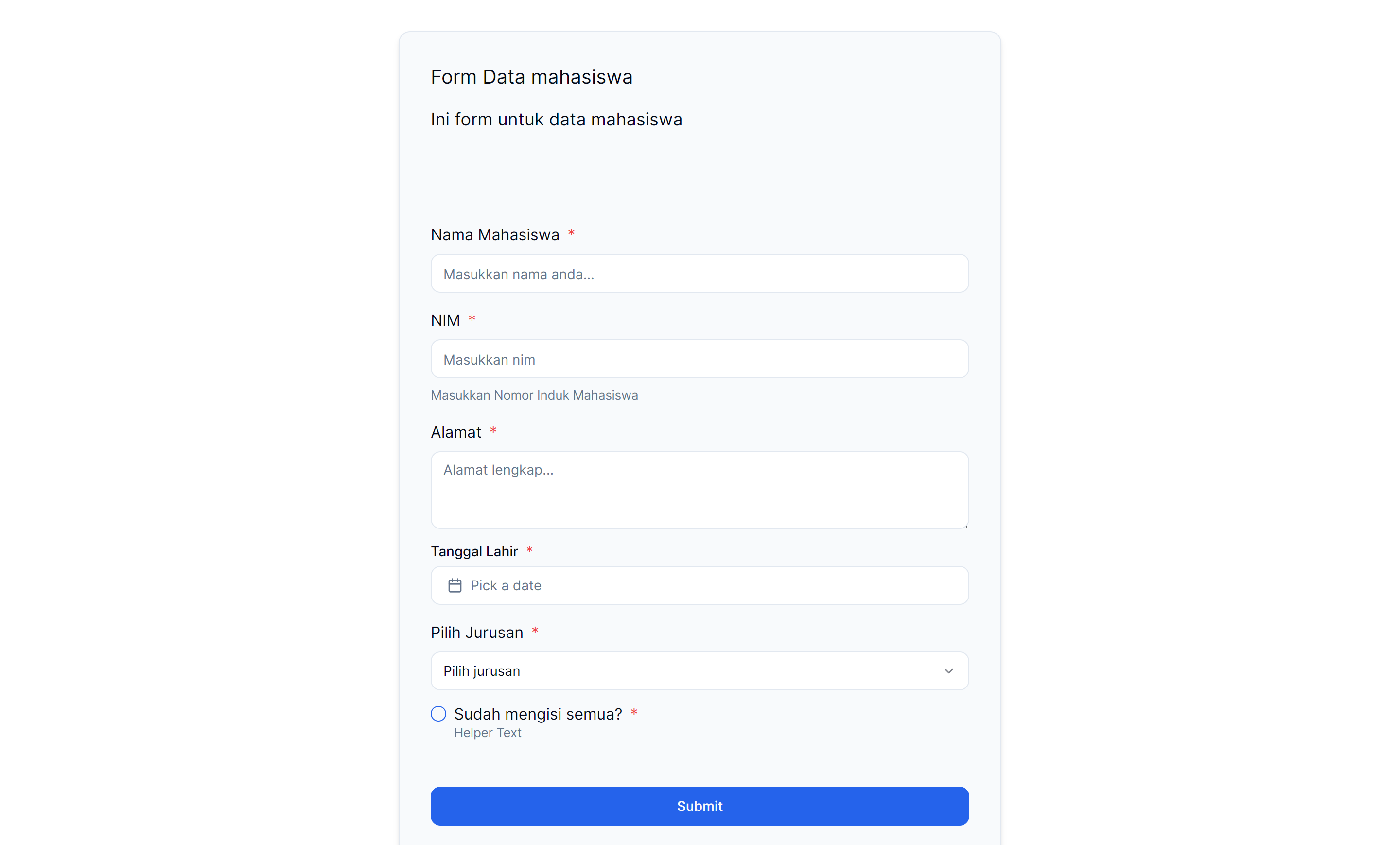Click the chevron arrow in Pilih jurusan

[948, 671]
